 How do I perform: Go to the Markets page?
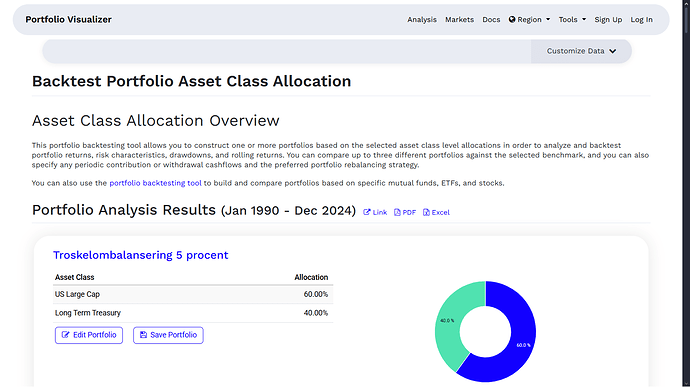(x=459, y=19)
